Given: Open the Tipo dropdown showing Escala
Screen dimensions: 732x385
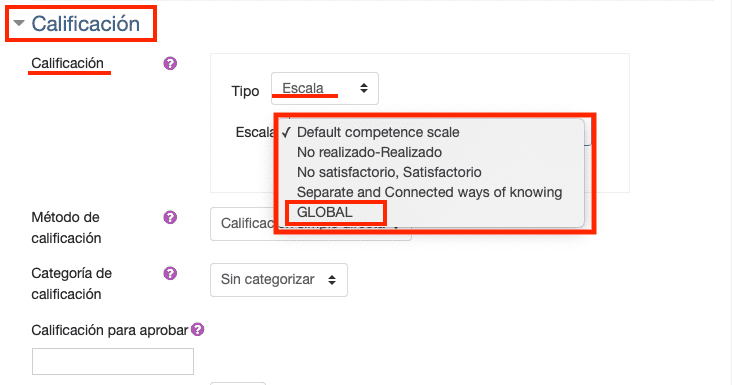Looking at the screenshot, I should pyautogui.click(x=325, y=88).
